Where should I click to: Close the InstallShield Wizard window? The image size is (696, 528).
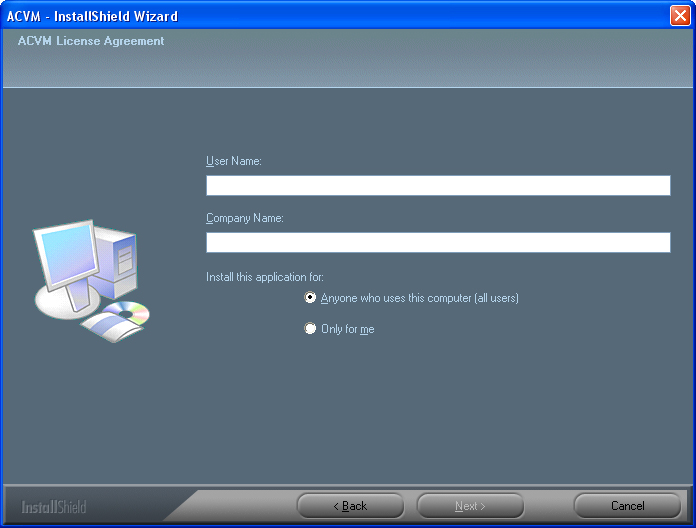click(680, 16)
